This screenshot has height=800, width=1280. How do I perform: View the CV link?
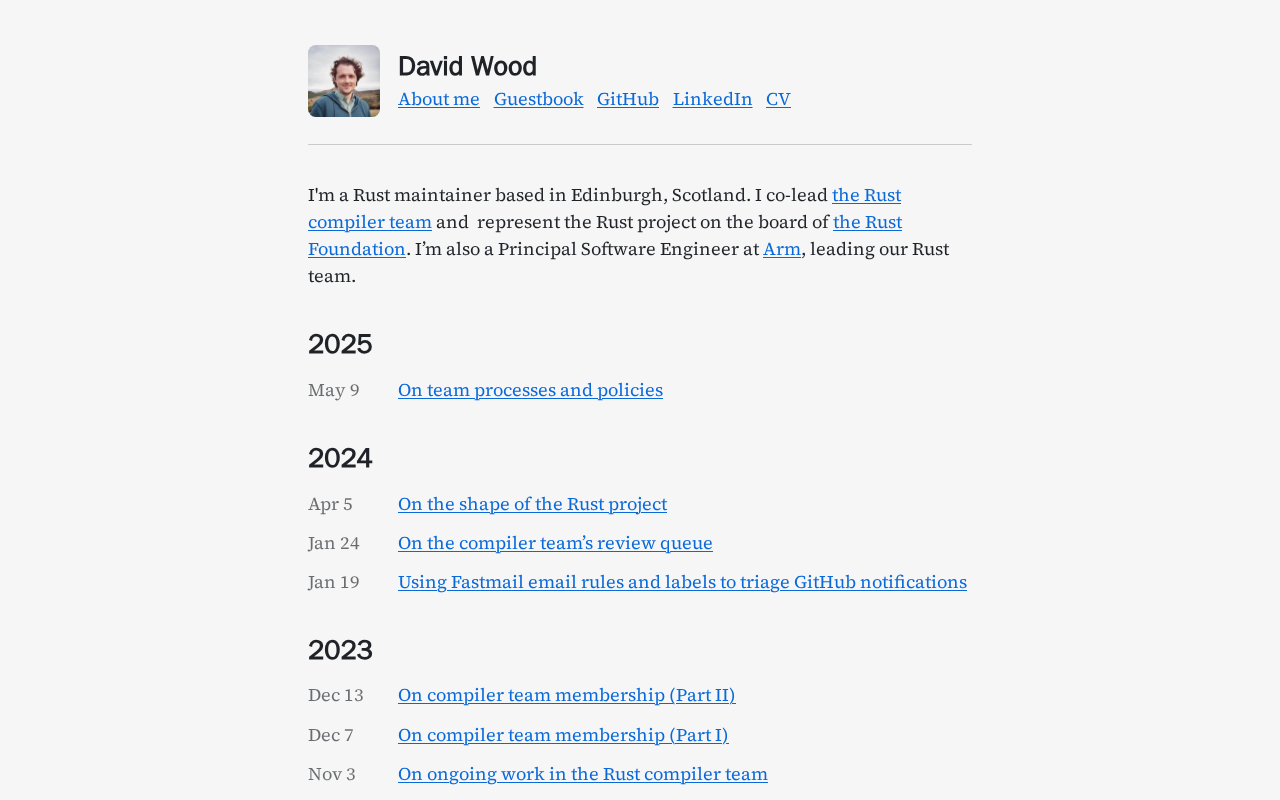[778, 99]
